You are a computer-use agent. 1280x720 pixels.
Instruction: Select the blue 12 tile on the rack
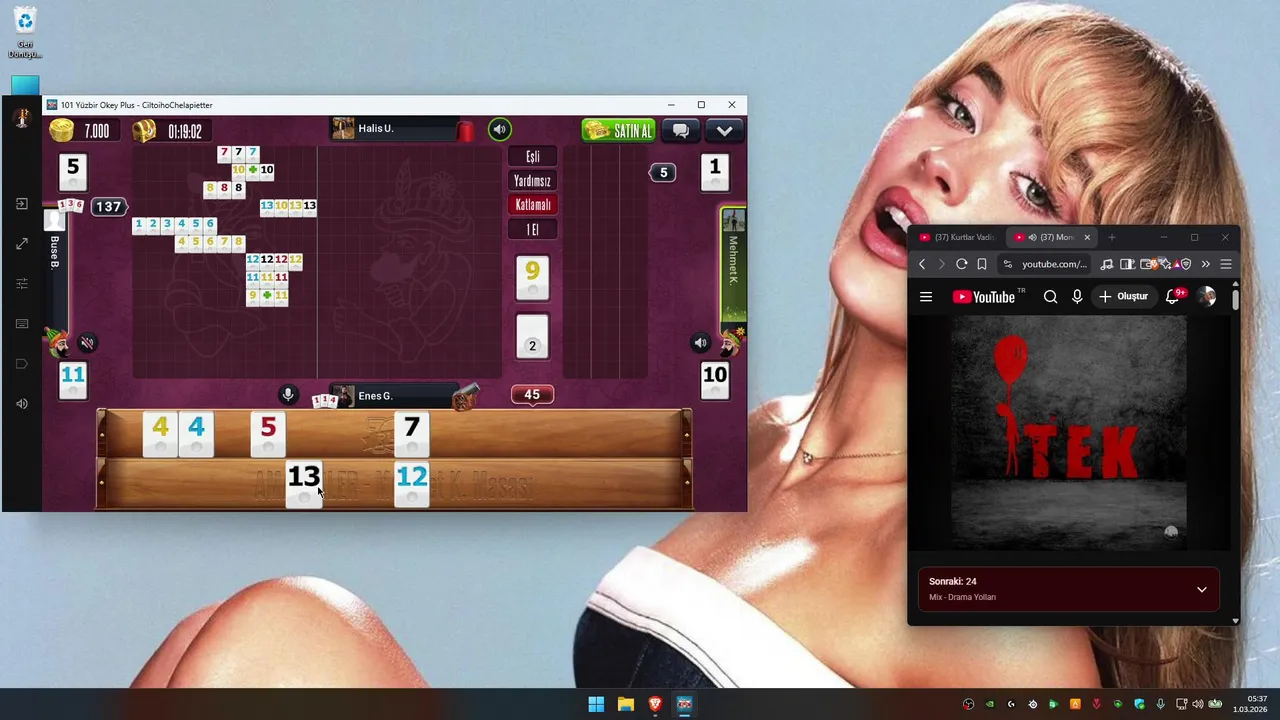[412, 483]
